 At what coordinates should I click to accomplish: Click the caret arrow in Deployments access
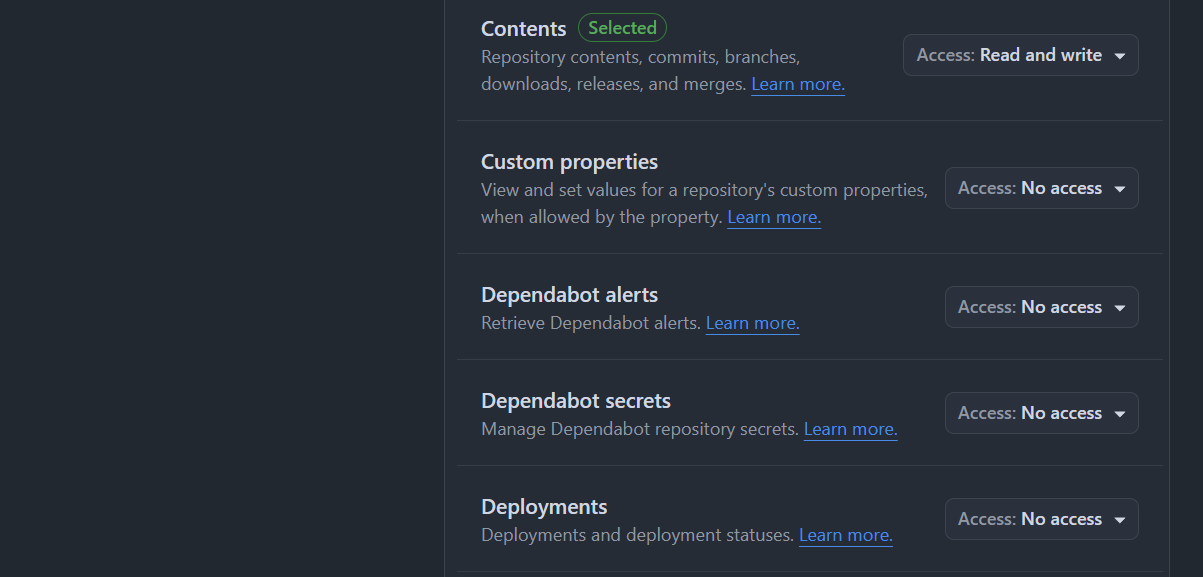point(1120,520)
